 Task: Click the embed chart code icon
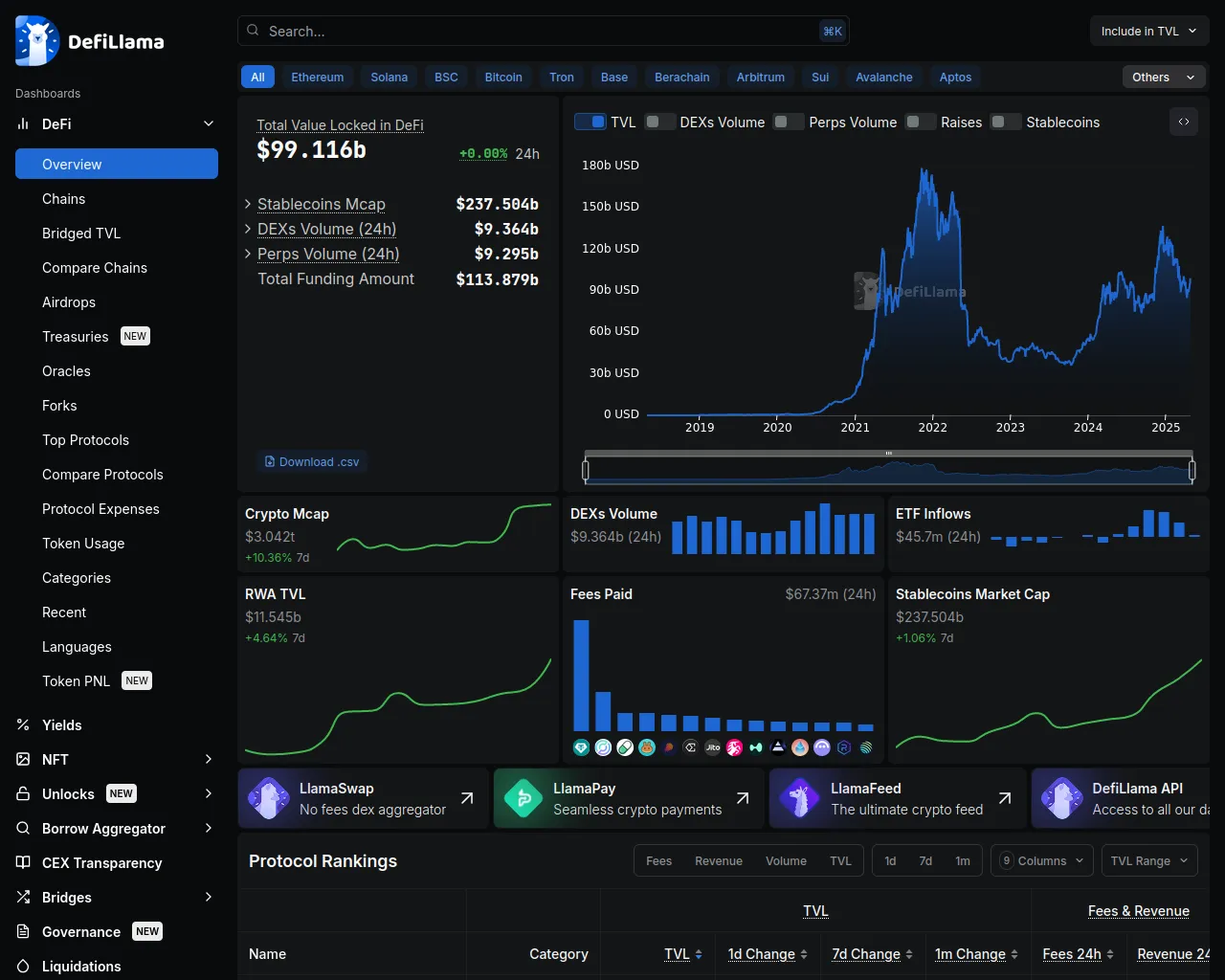click(1184, 122)
